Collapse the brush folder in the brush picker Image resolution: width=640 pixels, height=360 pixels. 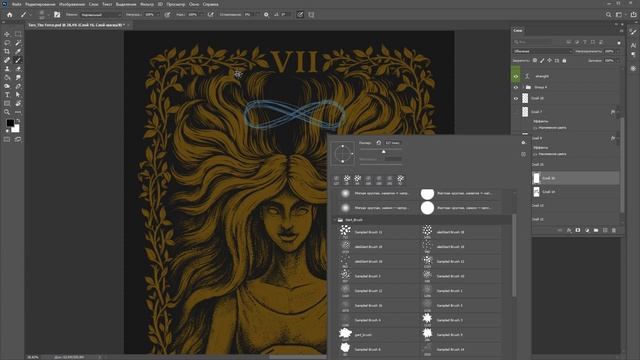pyautogui.click(x=335, y=220)
